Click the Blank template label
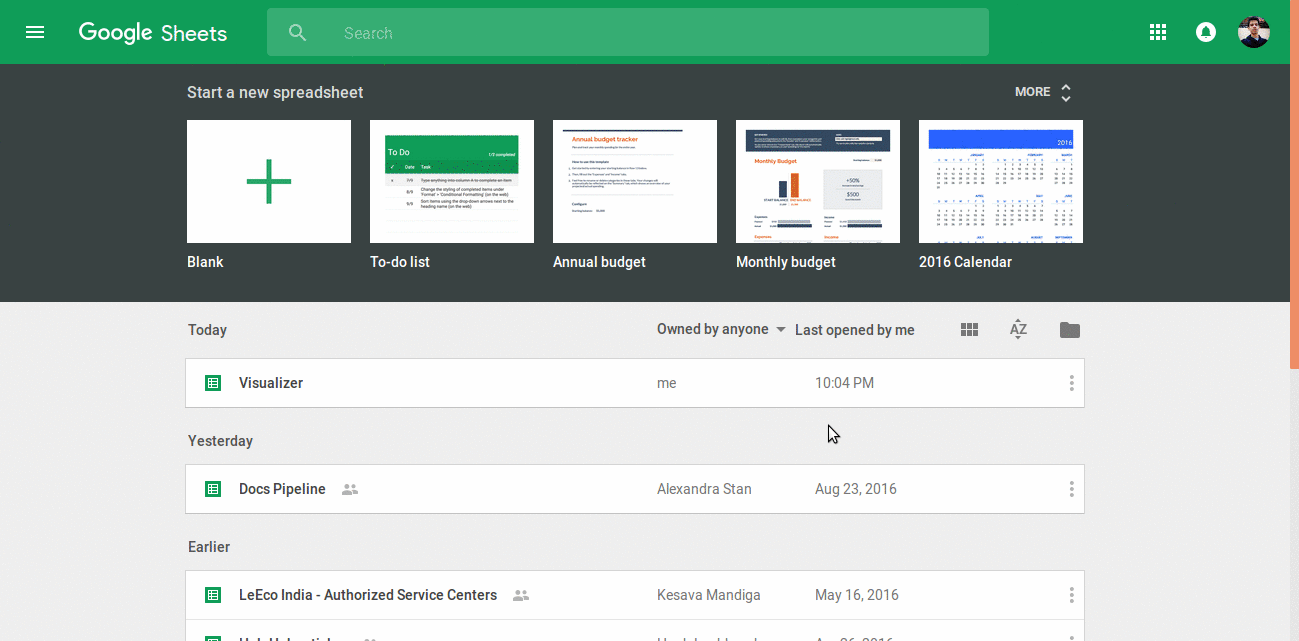1299x641 pixels. point(205,262)
